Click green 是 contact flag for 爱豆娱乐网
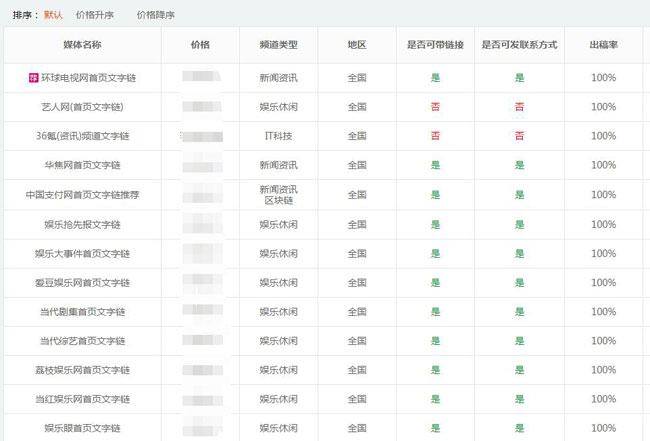Screen dimensions: 650x441 coord(519,283)
